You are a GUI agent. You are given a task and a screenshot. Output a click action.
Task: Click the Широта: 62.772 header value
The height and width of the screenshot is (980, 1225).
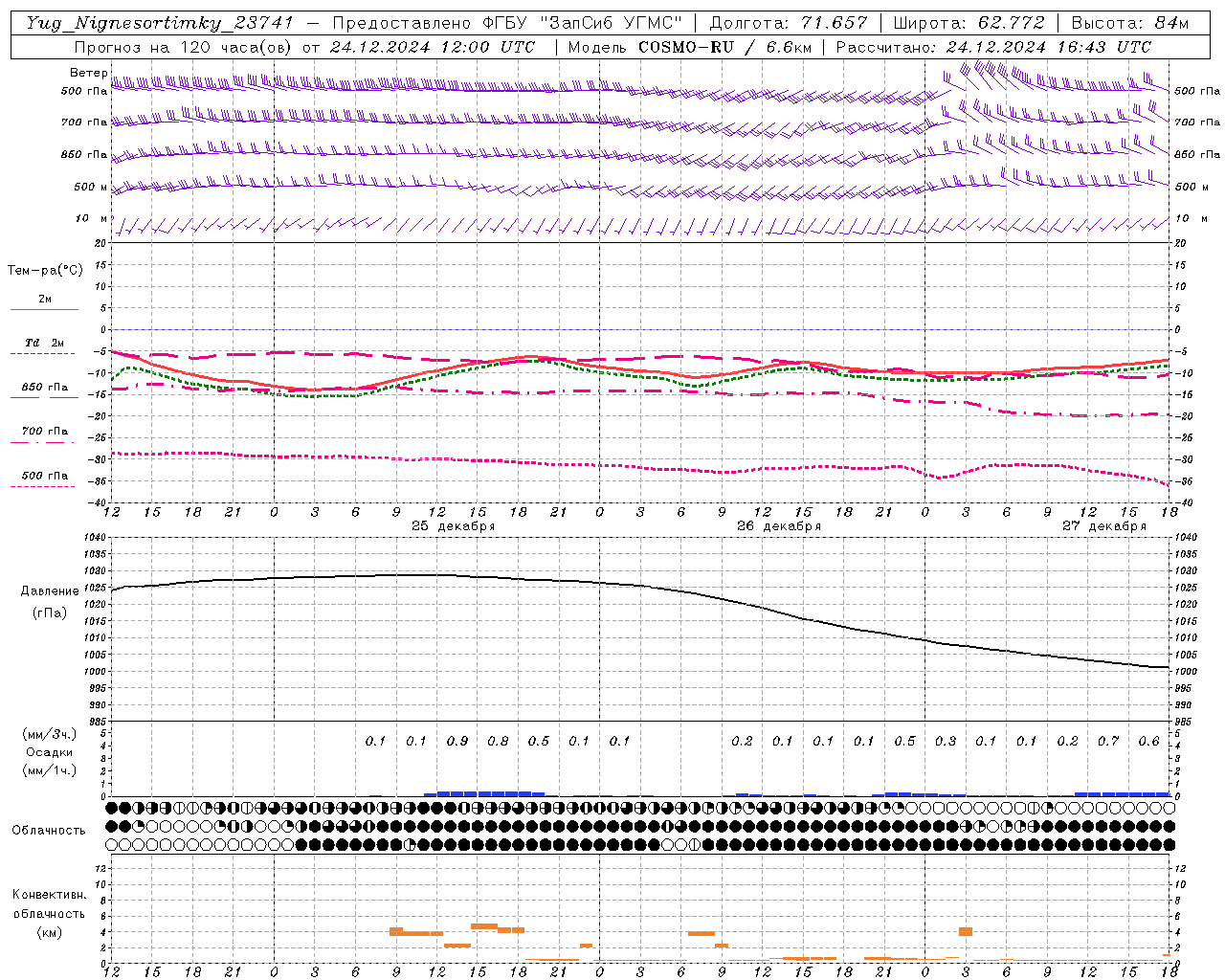tap(969, 23)
